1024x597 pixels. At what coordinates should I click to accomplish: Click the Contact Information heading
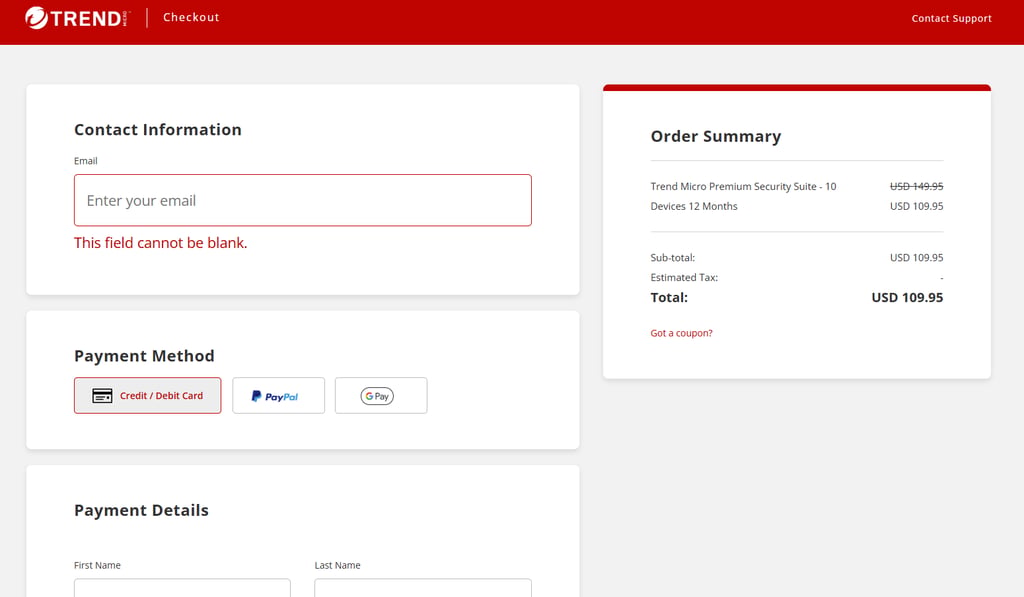pyautogui.click(x=157, y=130)
